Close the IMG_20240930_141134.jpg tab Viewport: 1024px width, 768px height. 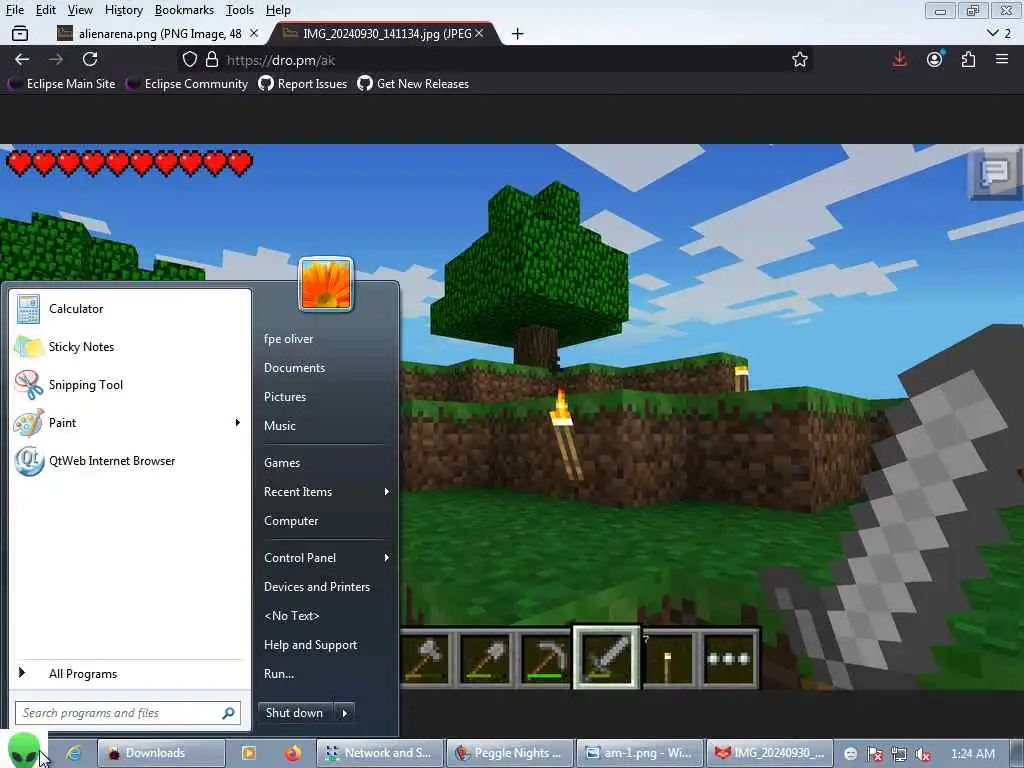click(479, 33)
